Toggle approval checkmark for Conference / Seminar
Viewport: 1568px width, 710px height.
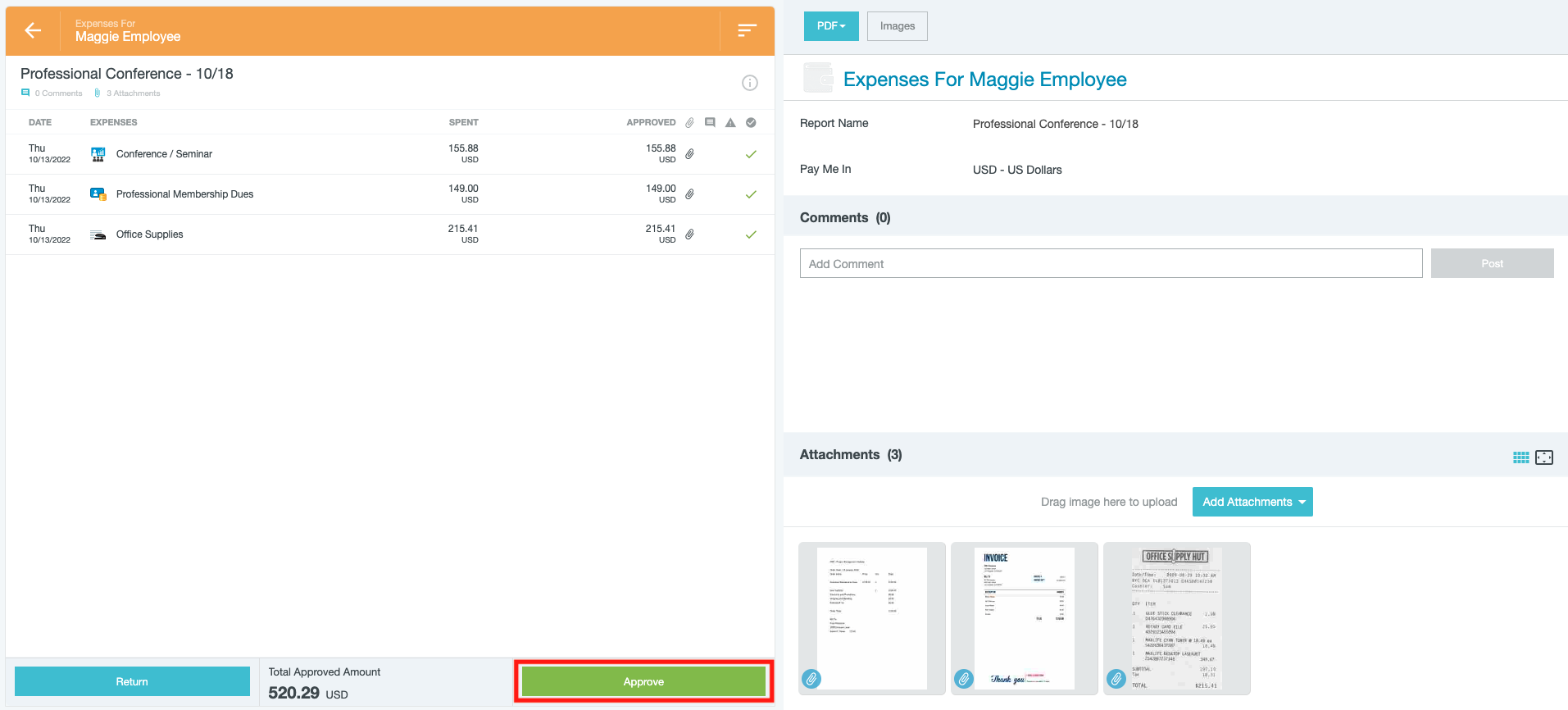751,154
